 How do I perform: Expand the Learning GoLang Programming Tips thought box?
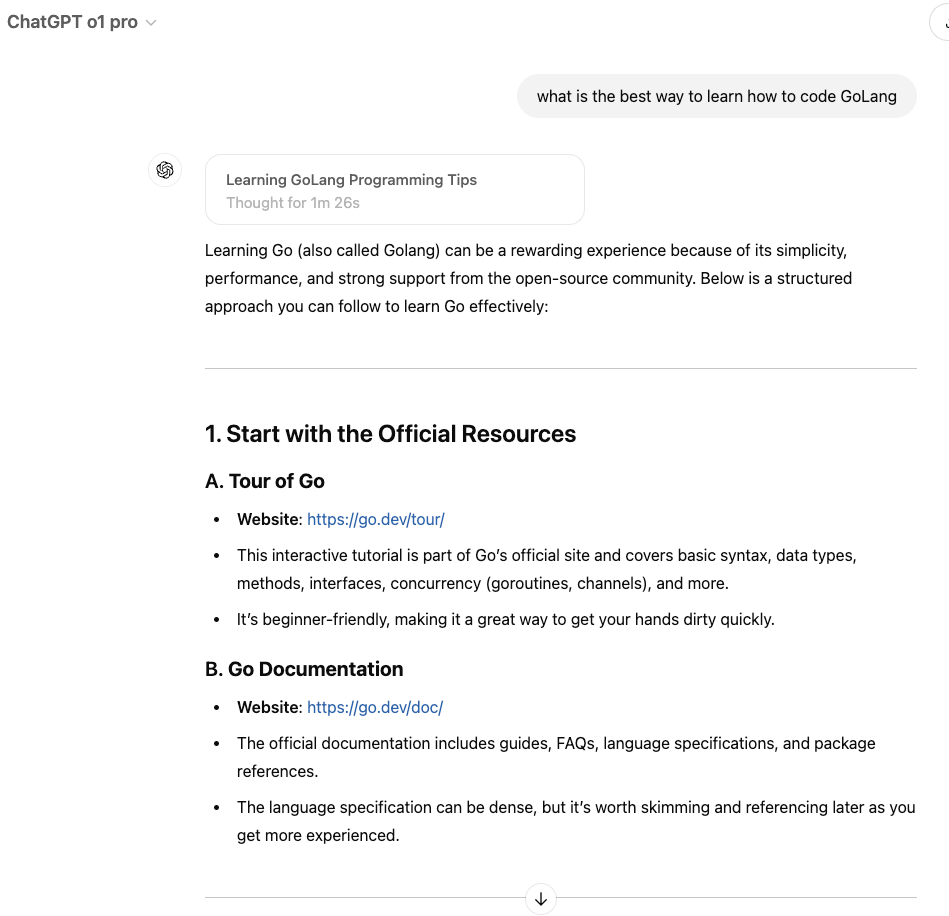[x=395, y=189]
